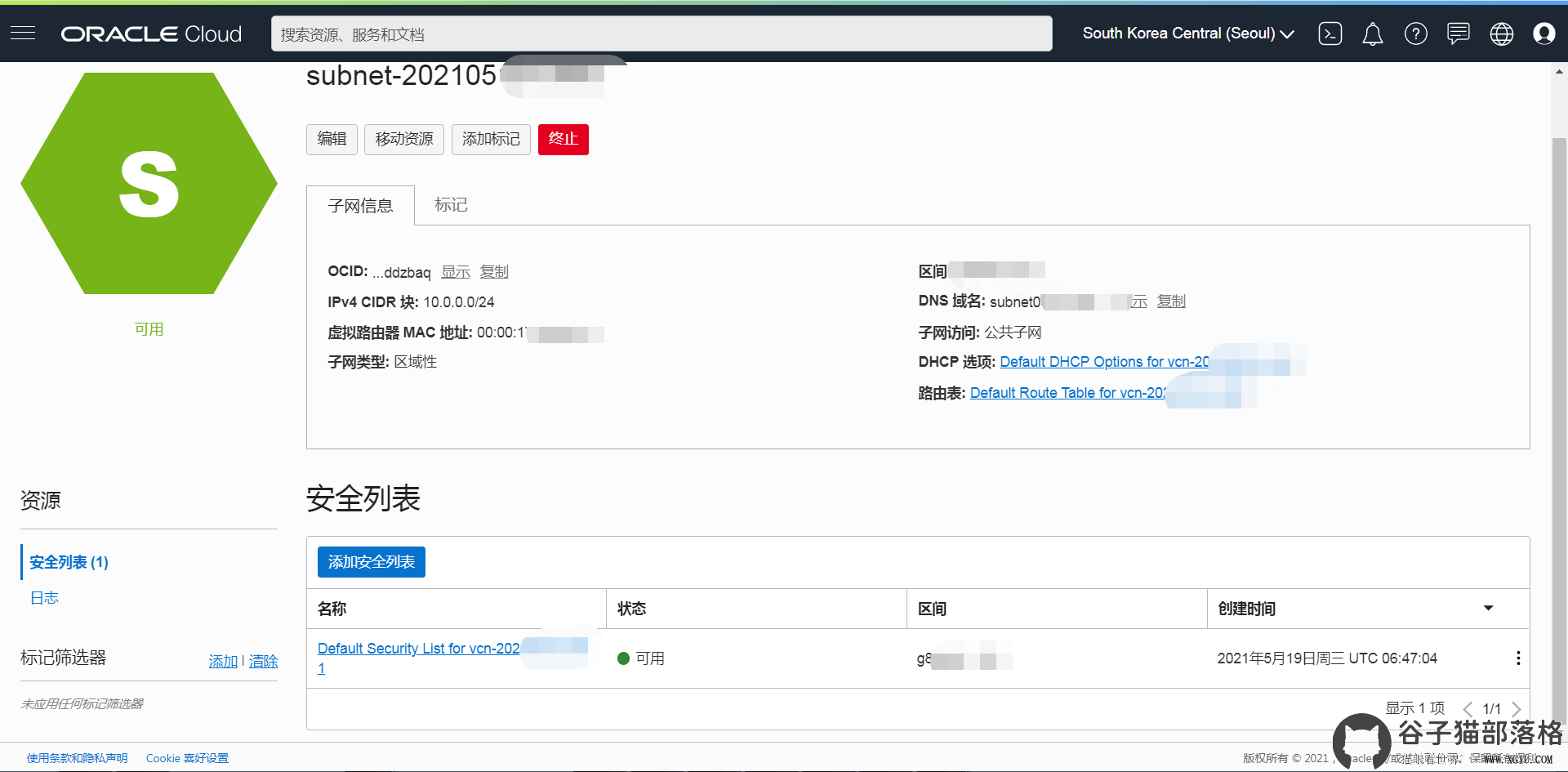Open the actions menu for Default Security List row
This screenshot has width=1568, height=772.
1518,658
